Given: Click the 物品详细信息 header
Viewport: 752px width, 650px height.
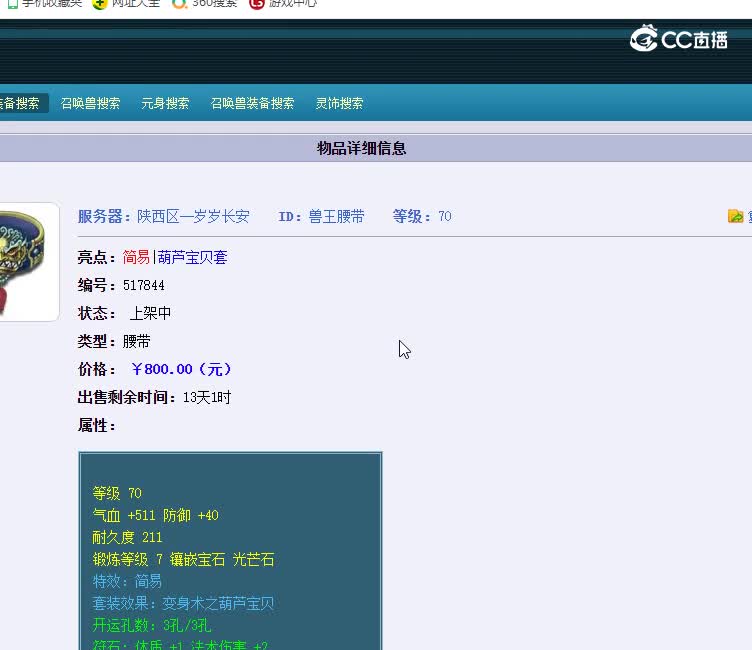Looking at the screenshot, I should coord(362,148).
